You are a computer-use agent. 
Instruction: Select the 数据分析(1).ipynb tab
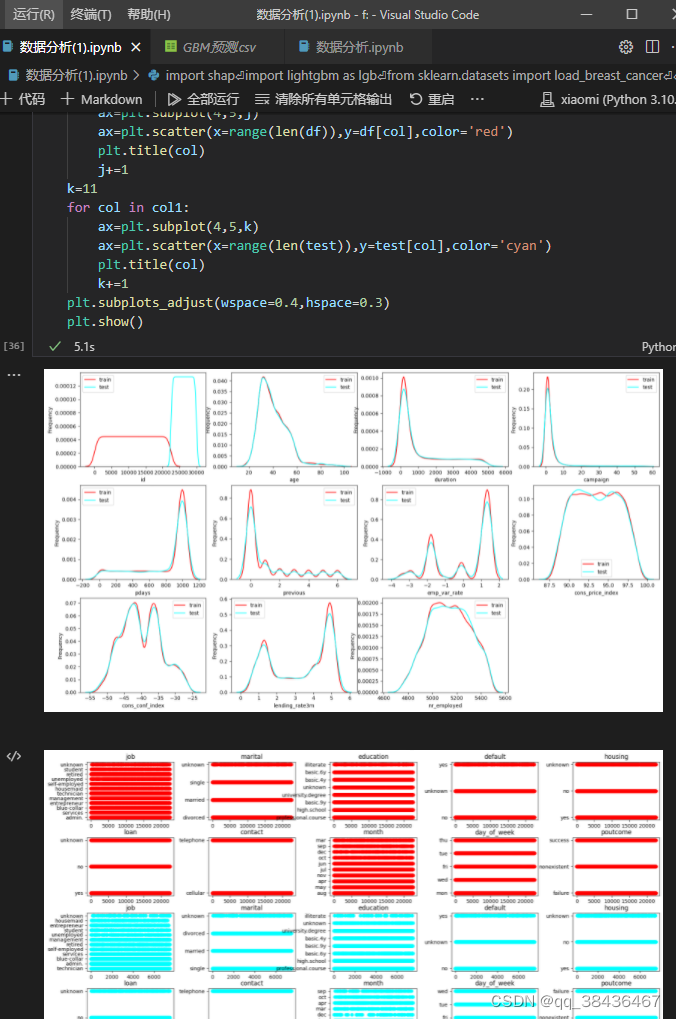pos(70,47)
